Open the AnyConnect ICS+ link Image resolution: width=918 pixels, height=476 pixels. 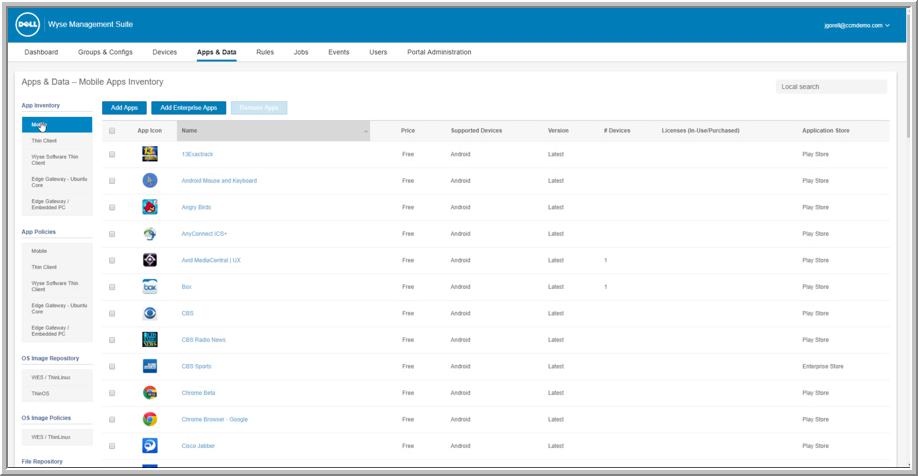204,234
